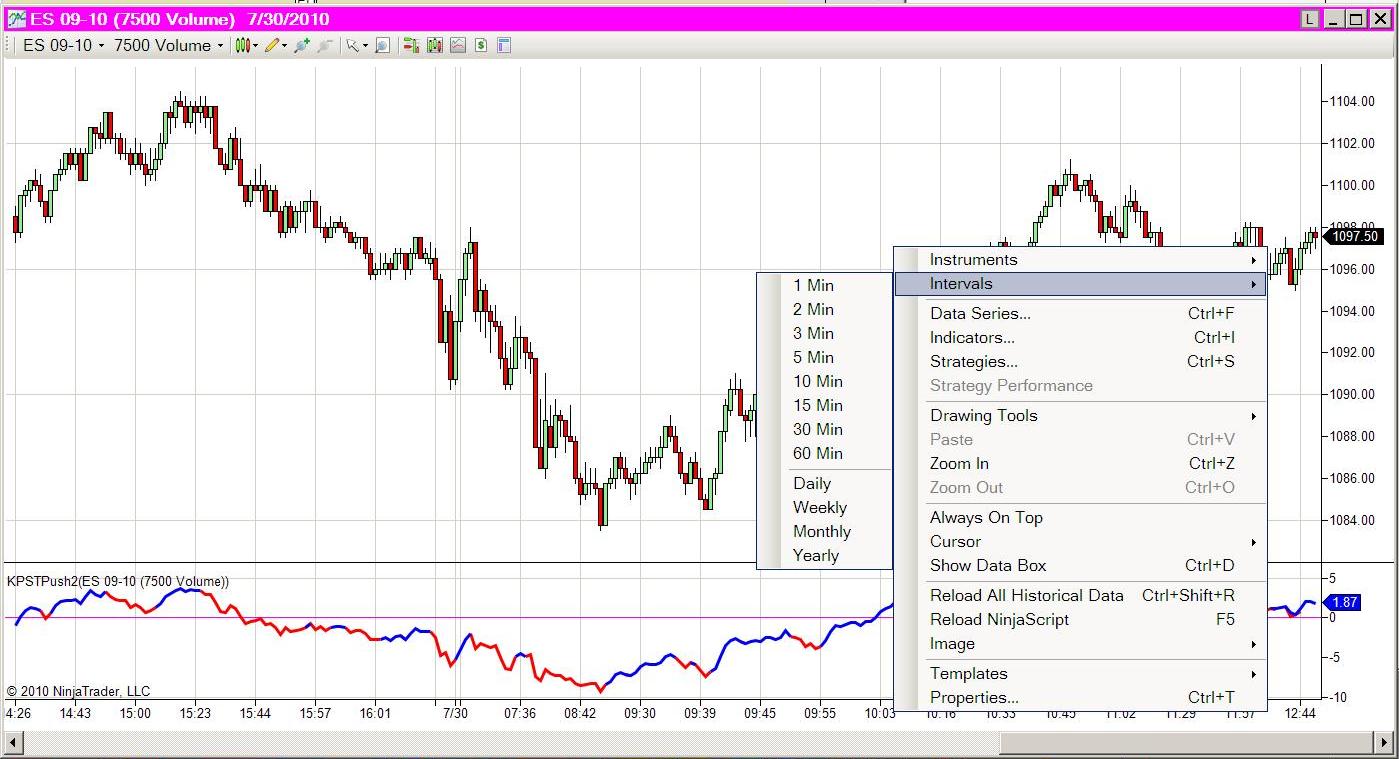Click the Zoom In magnifier toolbar icon
The image size is (1399, 759).
pyautogui.click(x=302, y=45)
